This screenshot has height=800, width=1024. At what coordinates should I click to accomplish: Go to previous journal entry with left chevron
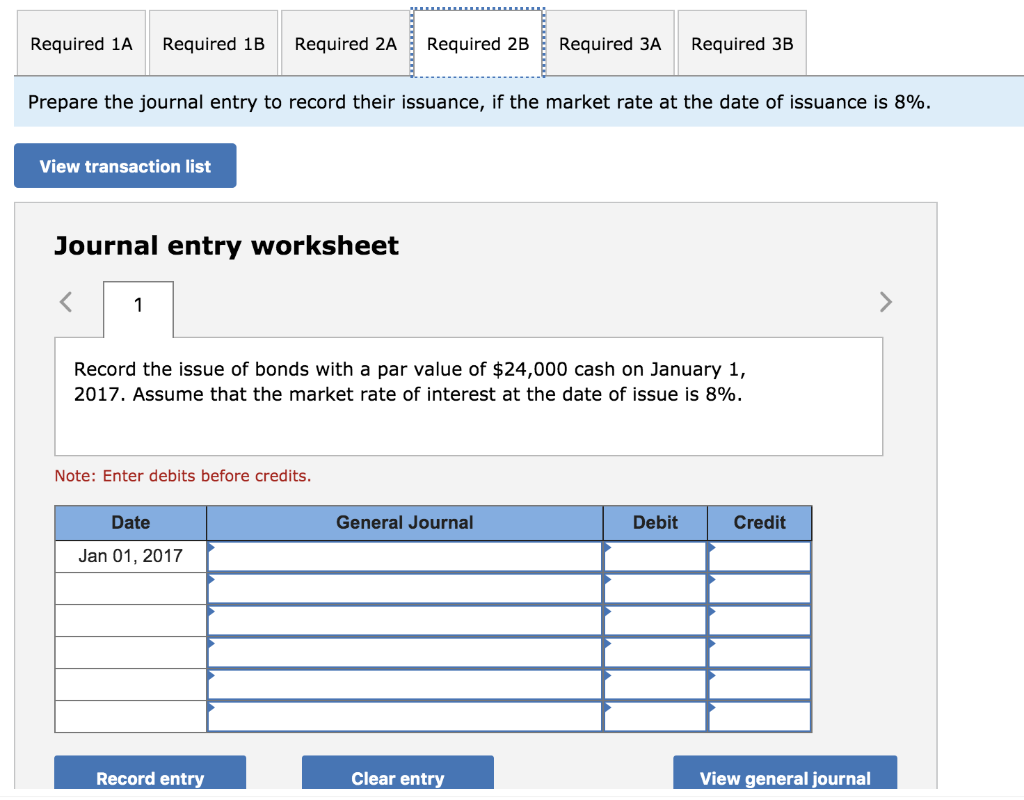(66, 302)
